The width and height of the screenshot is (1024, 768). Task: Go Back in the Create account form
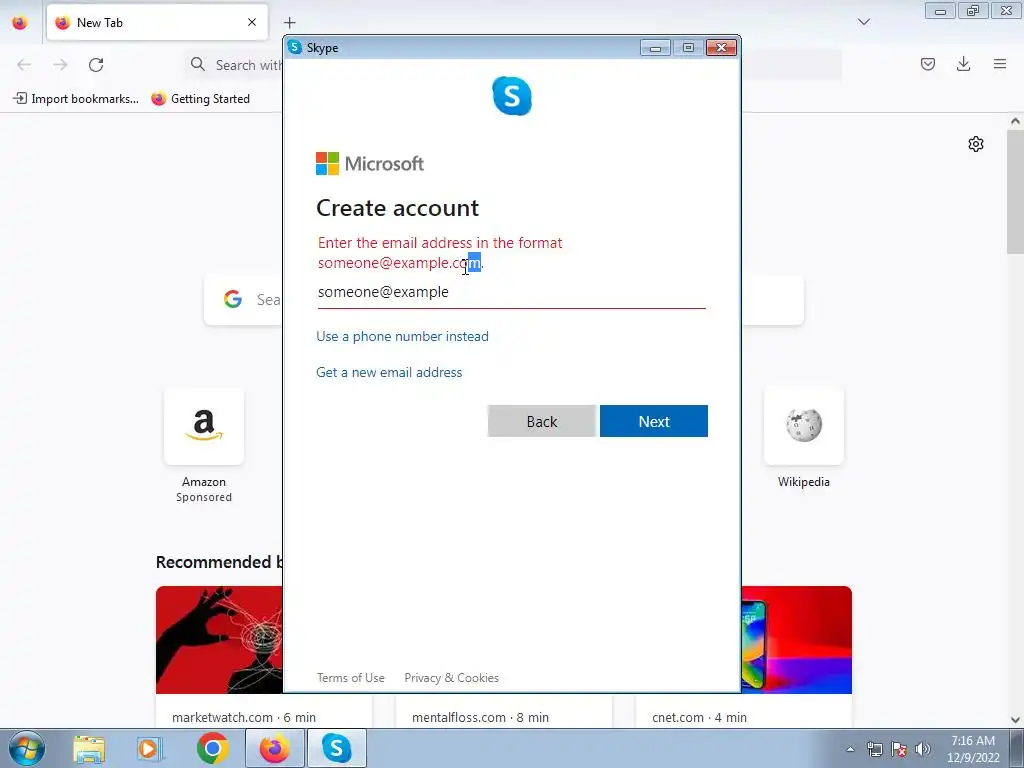pos(541,421)
